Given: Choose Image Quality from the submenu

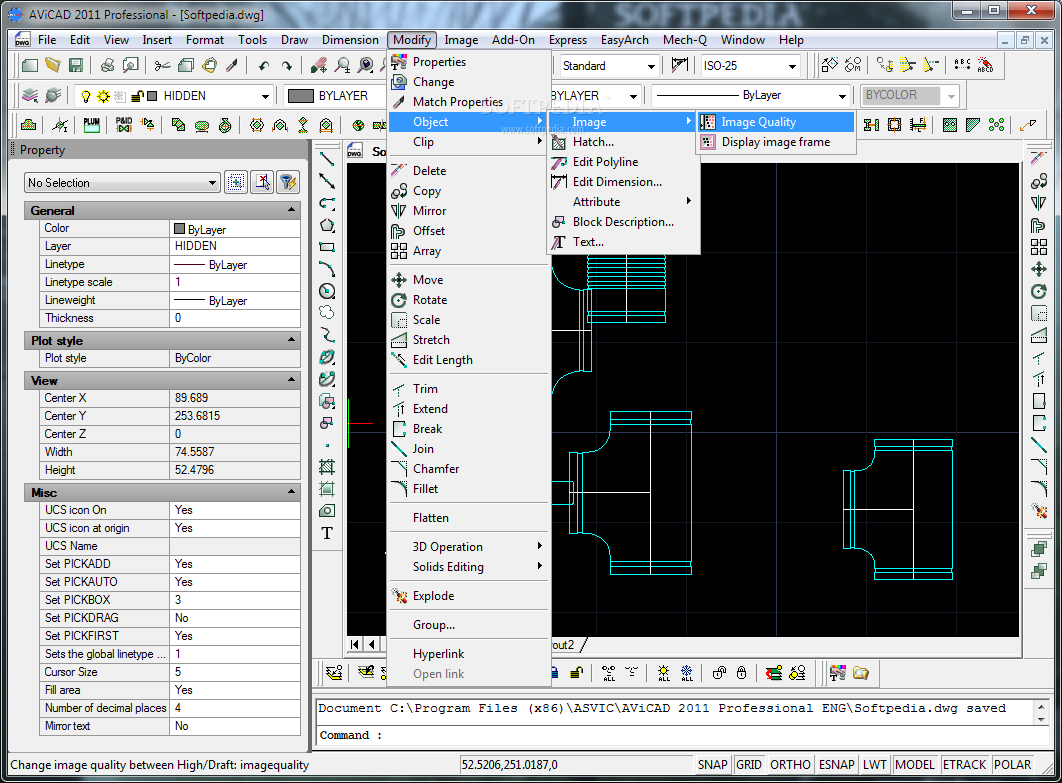Looking at the screenshot, I should click(776, 122).
